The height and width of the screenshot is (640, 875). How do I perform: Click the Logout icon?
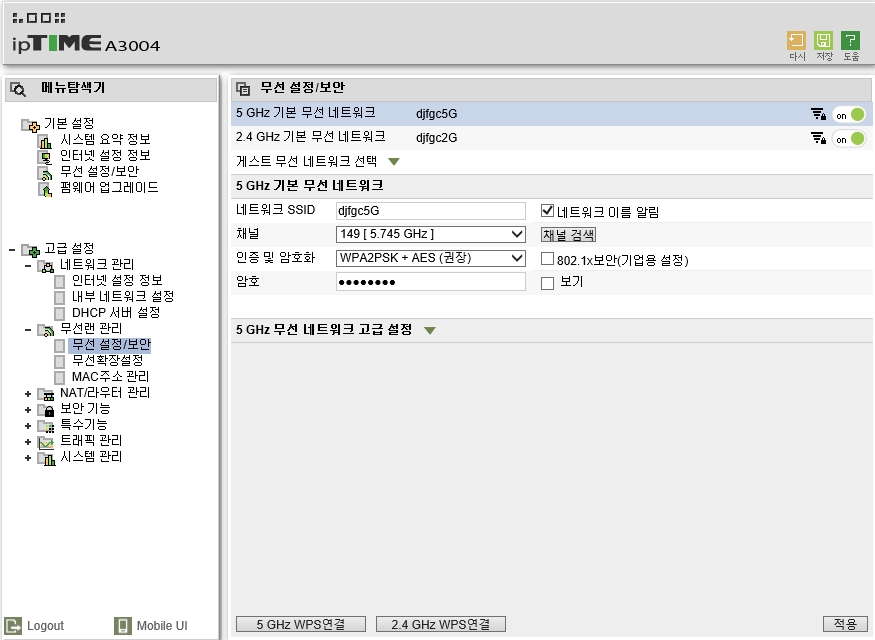(x=13, y=625)
